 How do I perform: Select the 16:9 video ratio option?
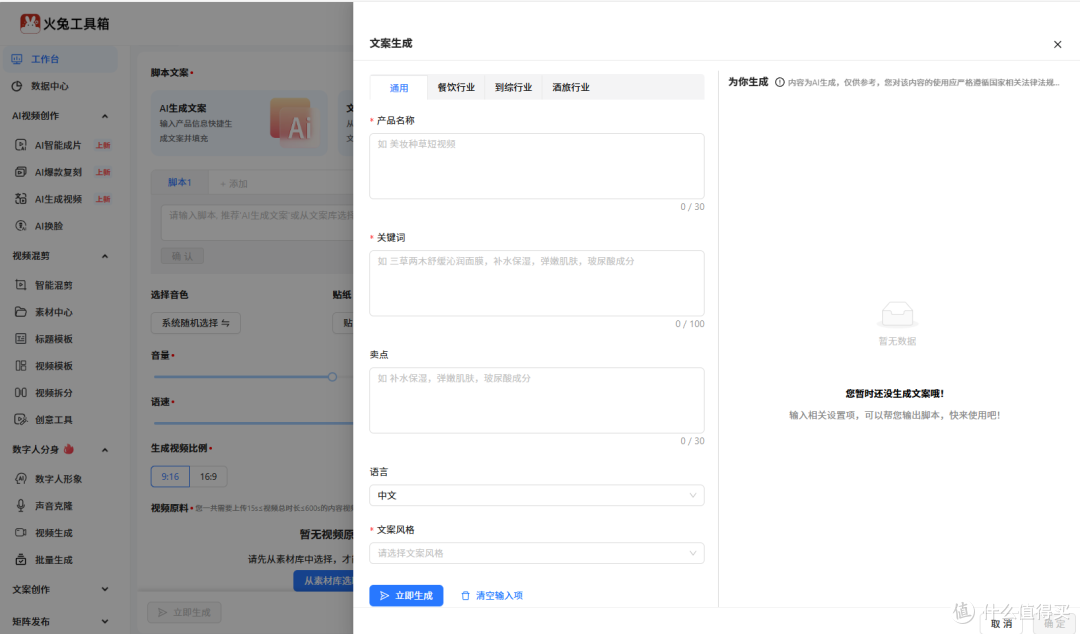pyautogui.click(x=208, y=476)
